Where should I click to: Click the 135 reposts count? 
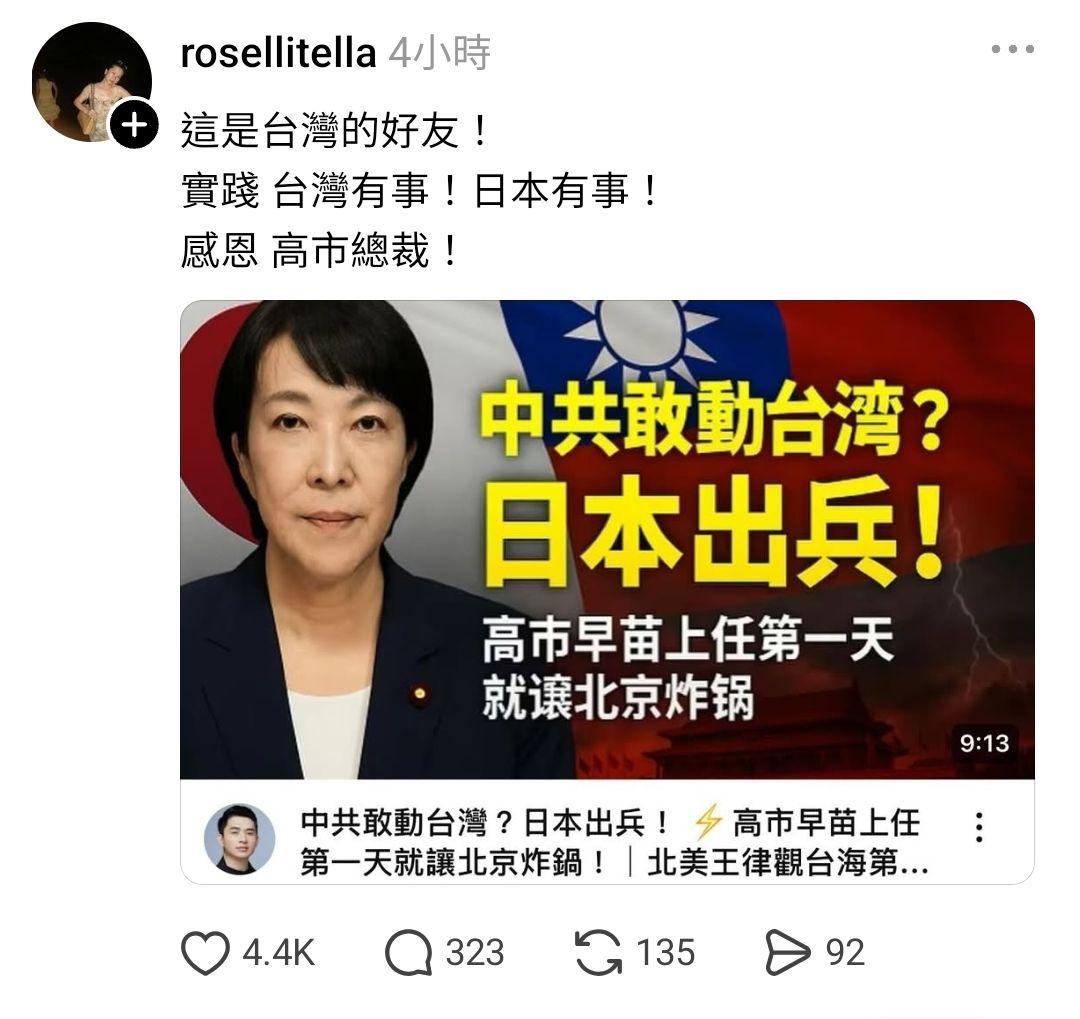point(665,953)
